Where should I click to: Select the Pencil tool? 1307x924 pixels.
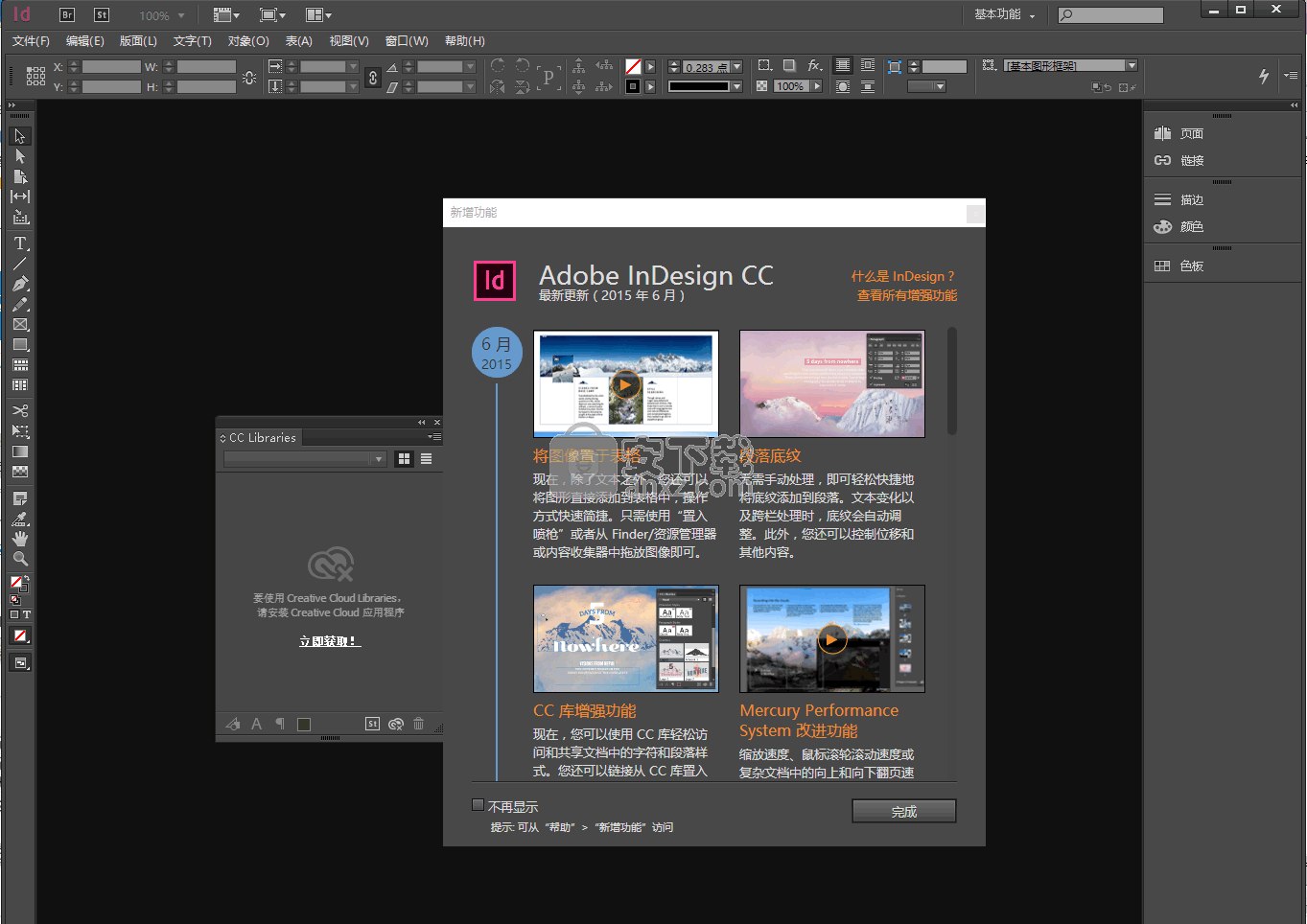[x=20, y=304]
